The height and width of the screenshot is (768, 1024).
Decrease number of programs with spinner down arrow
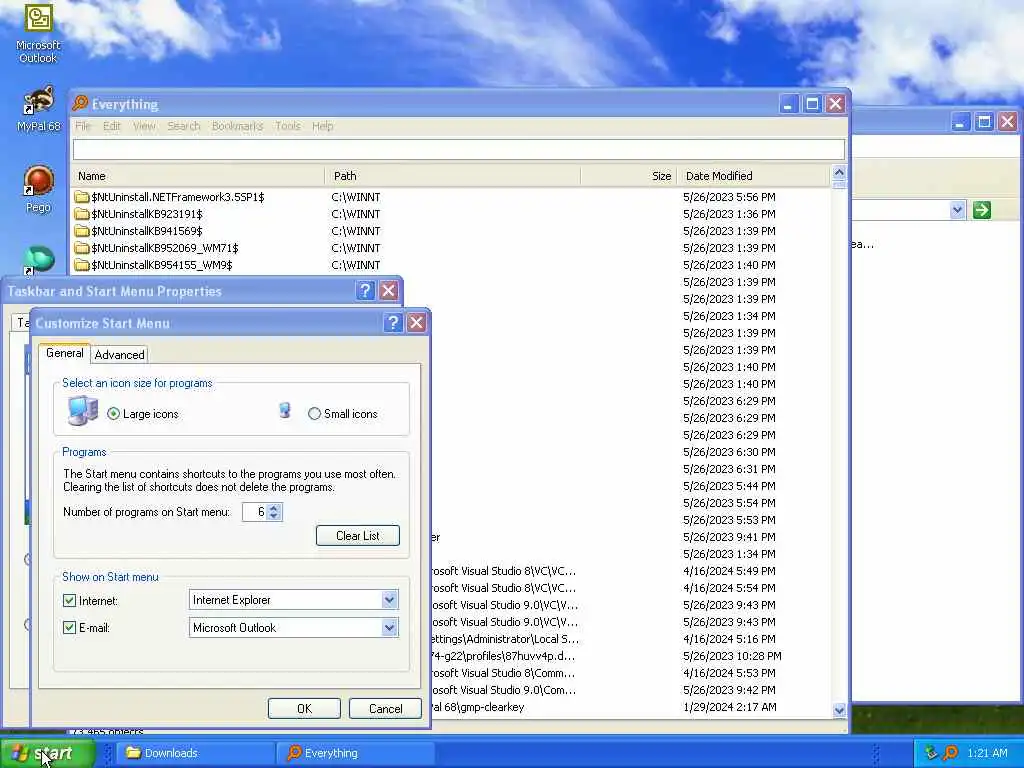click(274, 516)
